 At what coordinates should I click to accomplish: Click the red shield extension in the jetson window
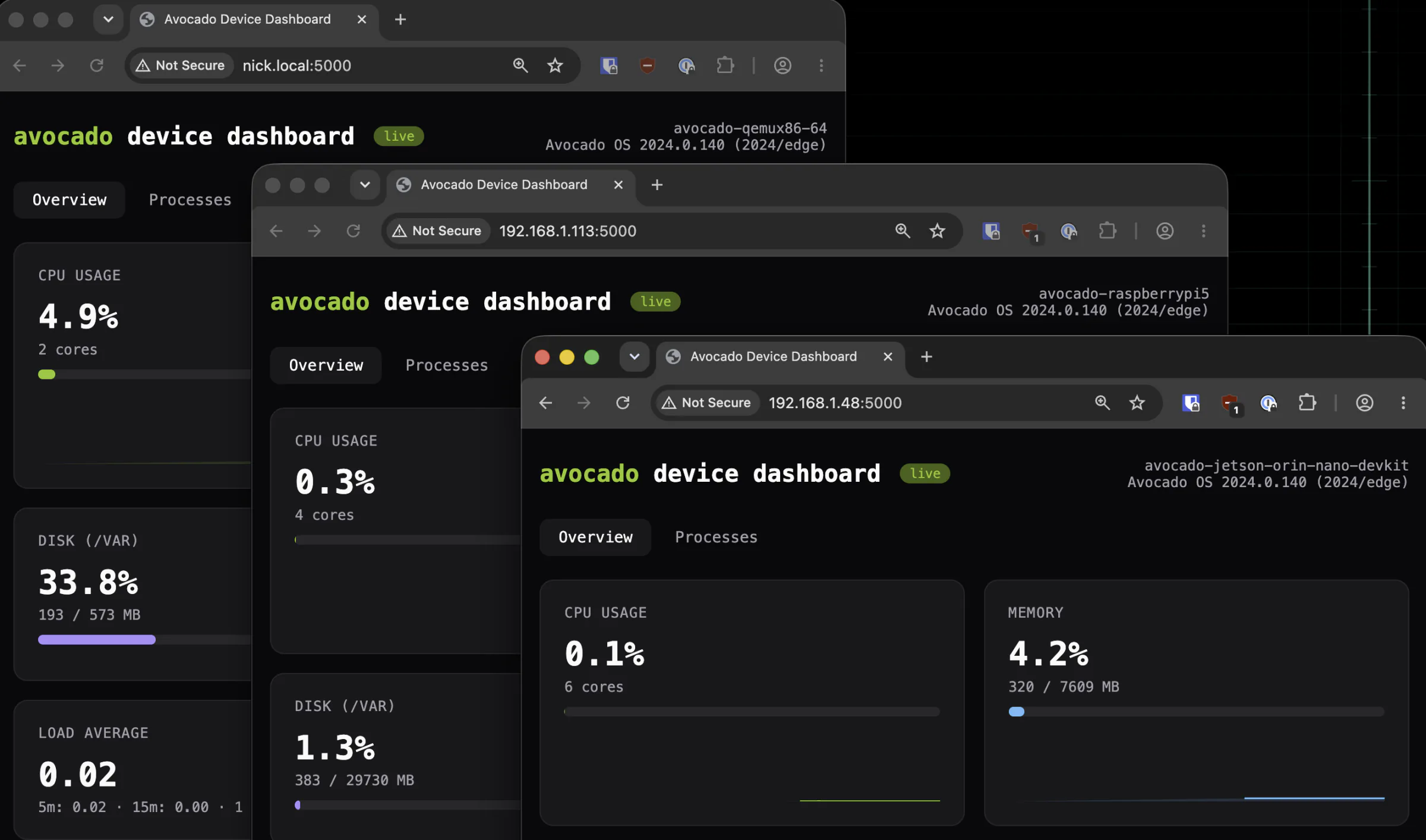(x=1230, y=404)
